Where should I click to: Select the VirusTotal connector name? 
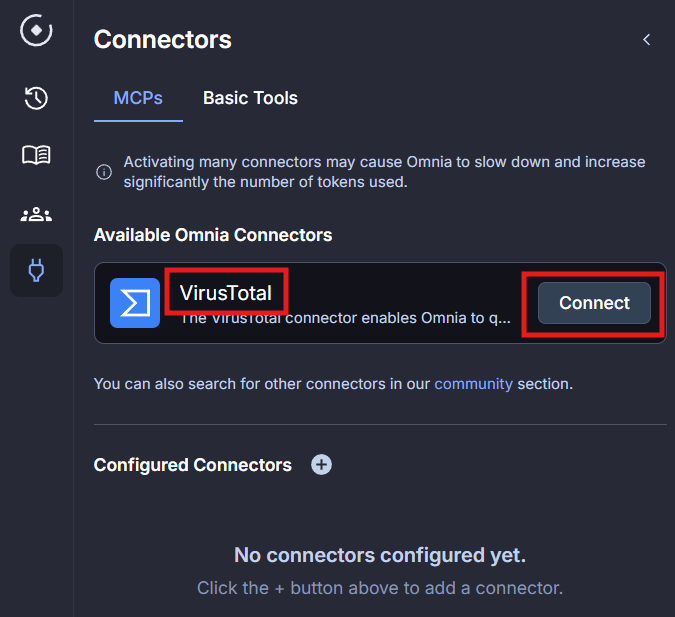pos(226,293)
